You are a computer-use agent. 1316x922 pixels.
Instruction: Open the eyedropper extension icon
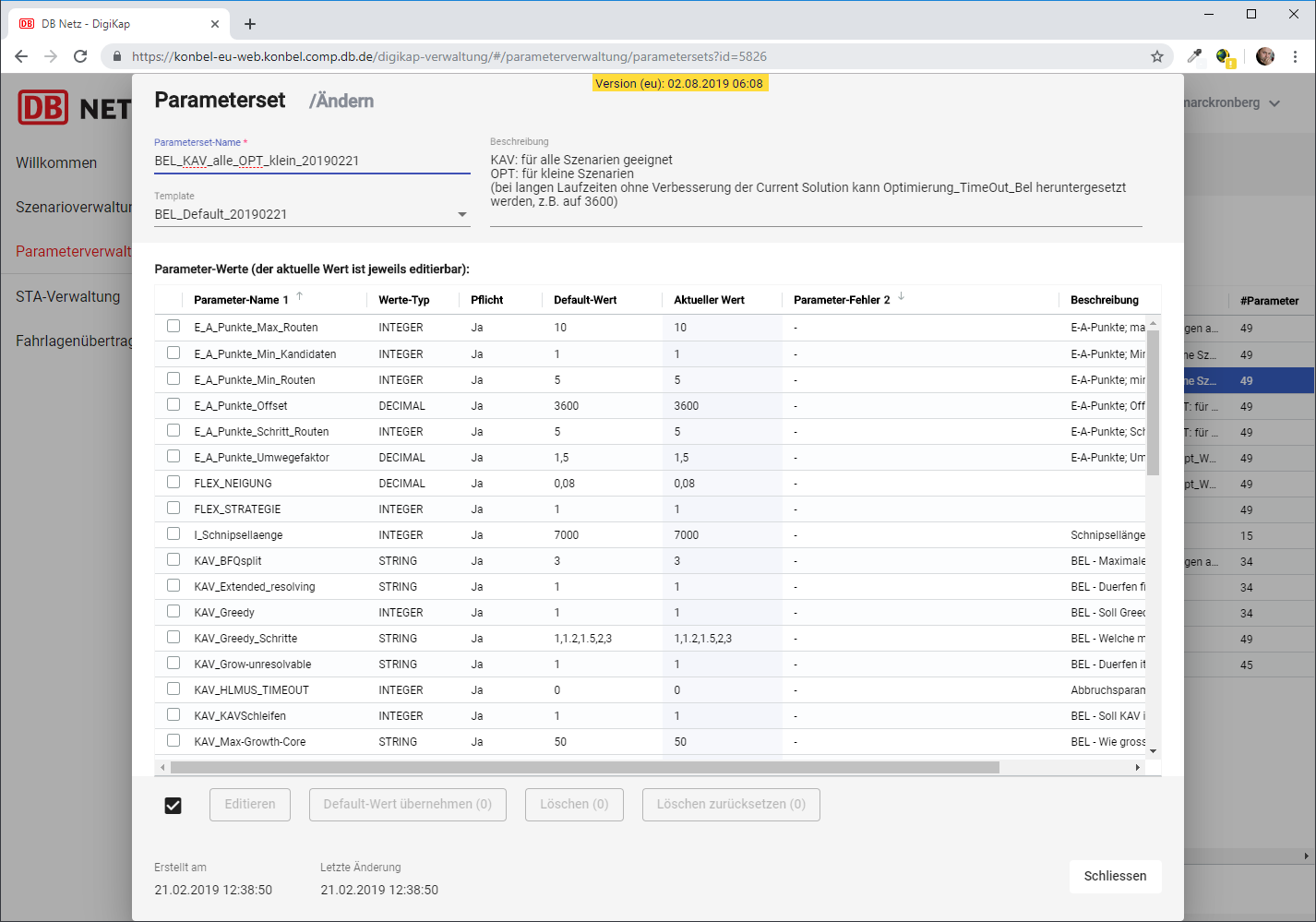click(1194, 56)
